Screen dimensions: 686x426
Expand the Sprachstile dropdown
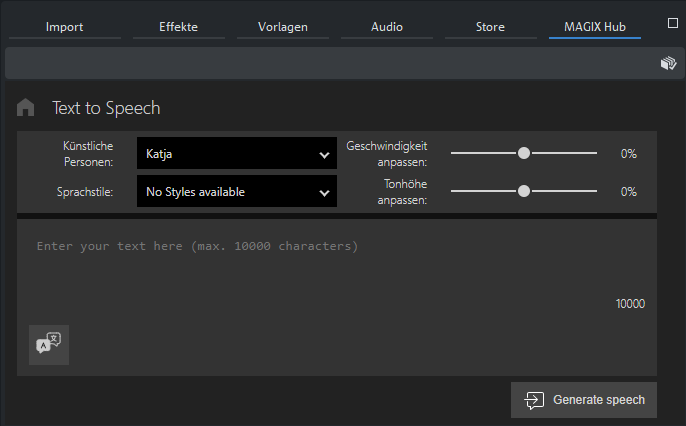[237, 191]
